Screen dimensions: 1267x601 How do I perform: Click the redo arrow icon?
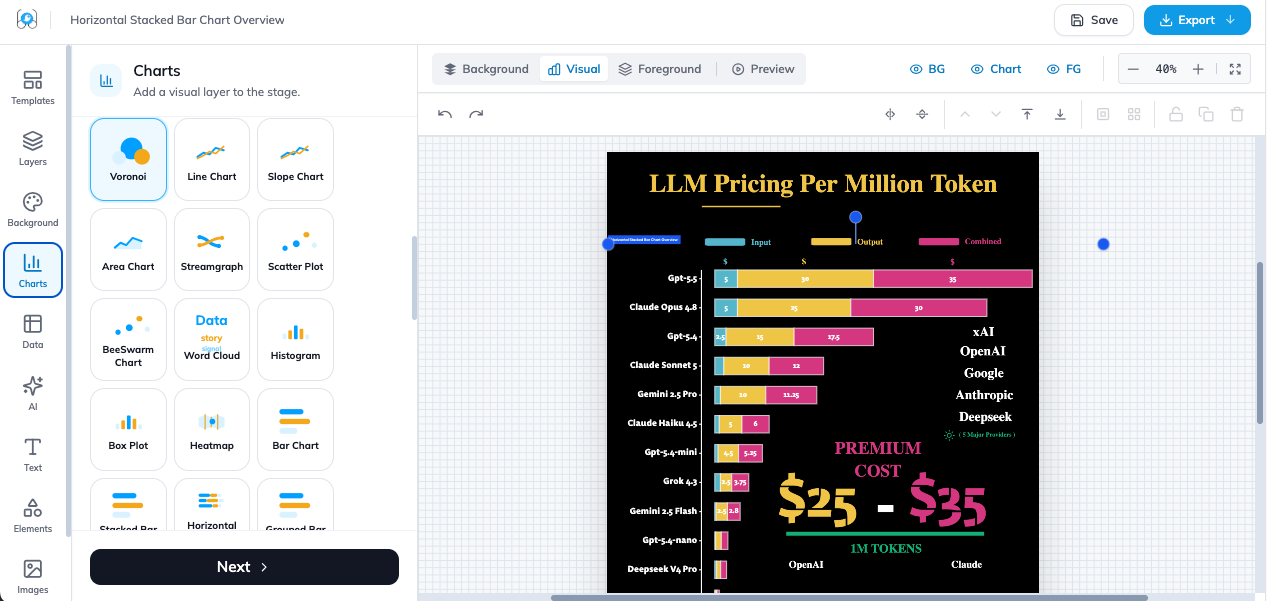[x=476, y=114]
